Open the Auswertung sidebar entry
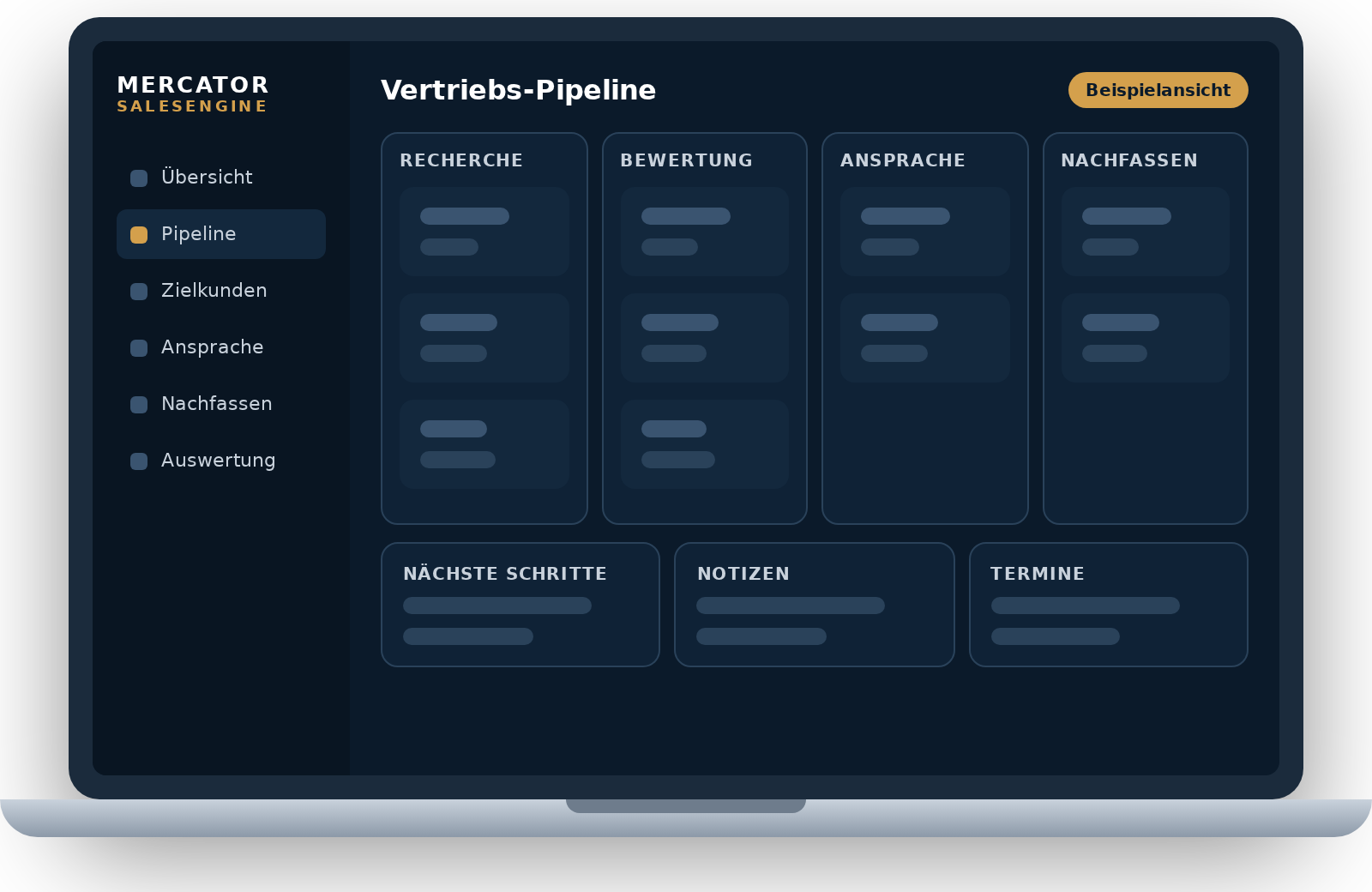The image size is (1372, 892). pyautogui.click(x=221, y=461)
